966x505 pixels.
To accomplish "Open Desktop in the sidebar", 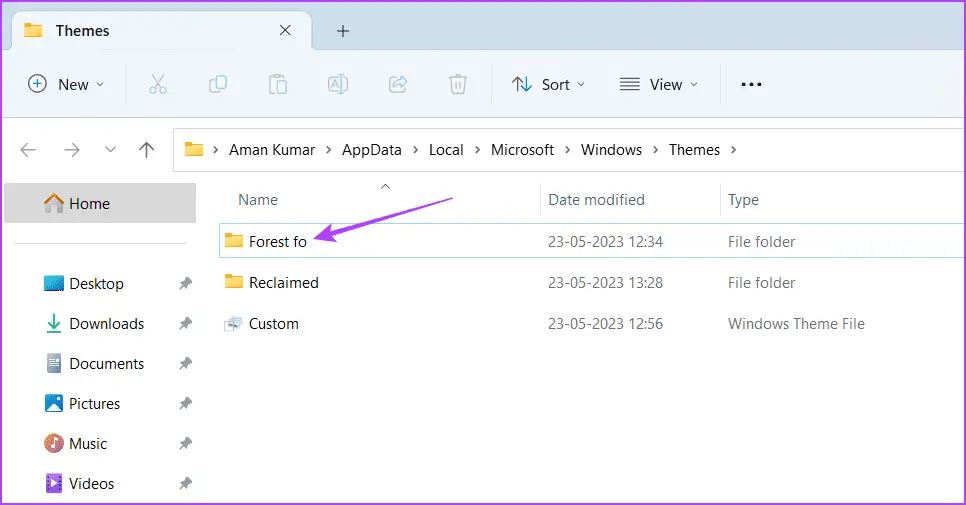I will 96,283.
